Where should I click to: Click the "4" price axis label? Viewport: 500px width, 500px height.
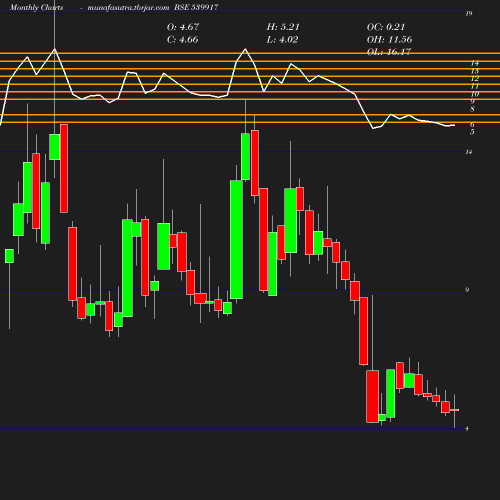point(467,429)
